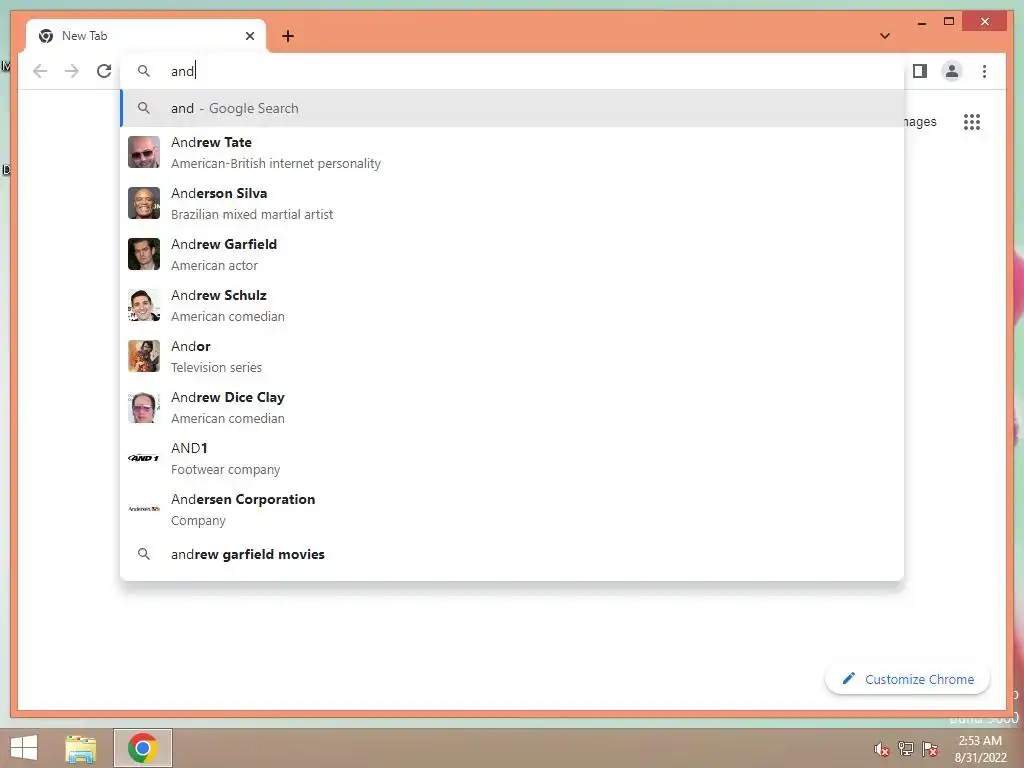Select the AND1 footwear company suggestion

click(513, 458)
